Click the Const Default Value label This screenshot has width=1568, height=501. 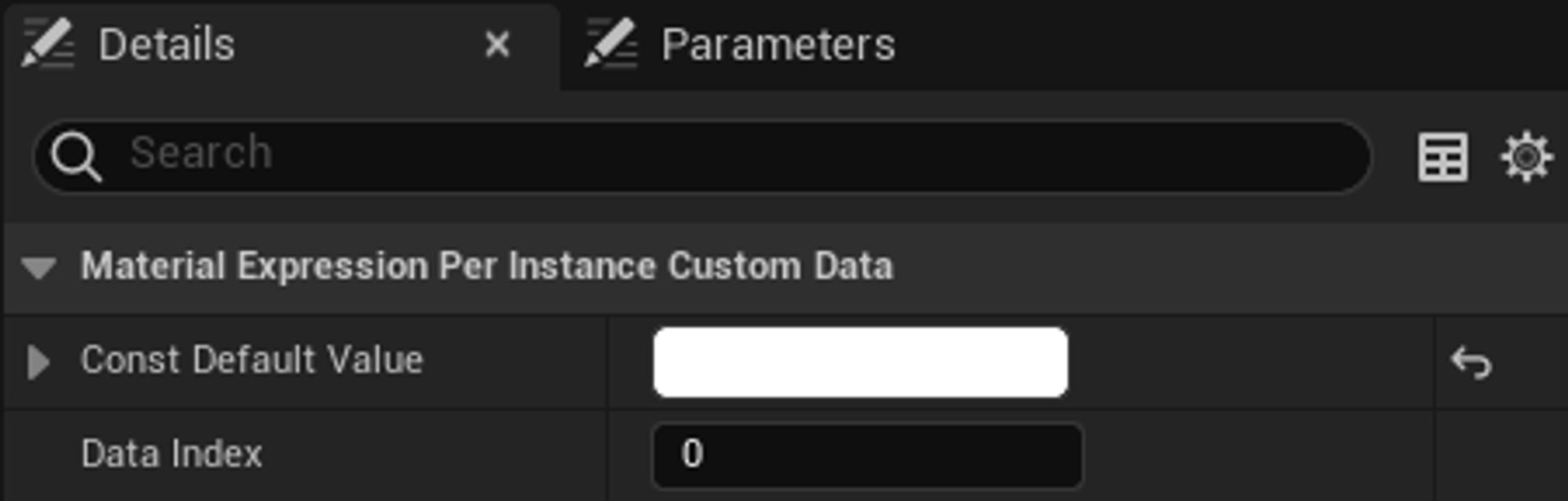(253, 360)
